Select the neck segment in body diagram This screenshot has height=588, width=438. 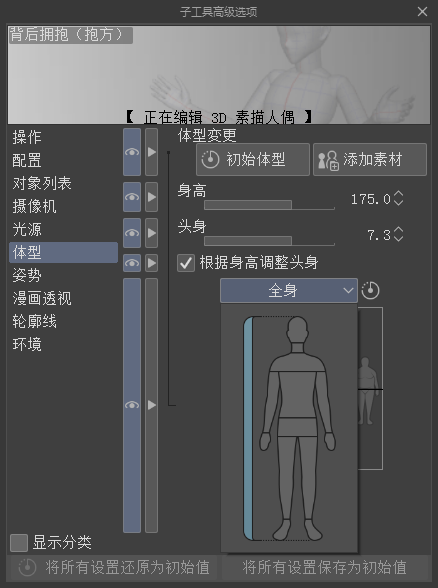(x=297, y=348)
